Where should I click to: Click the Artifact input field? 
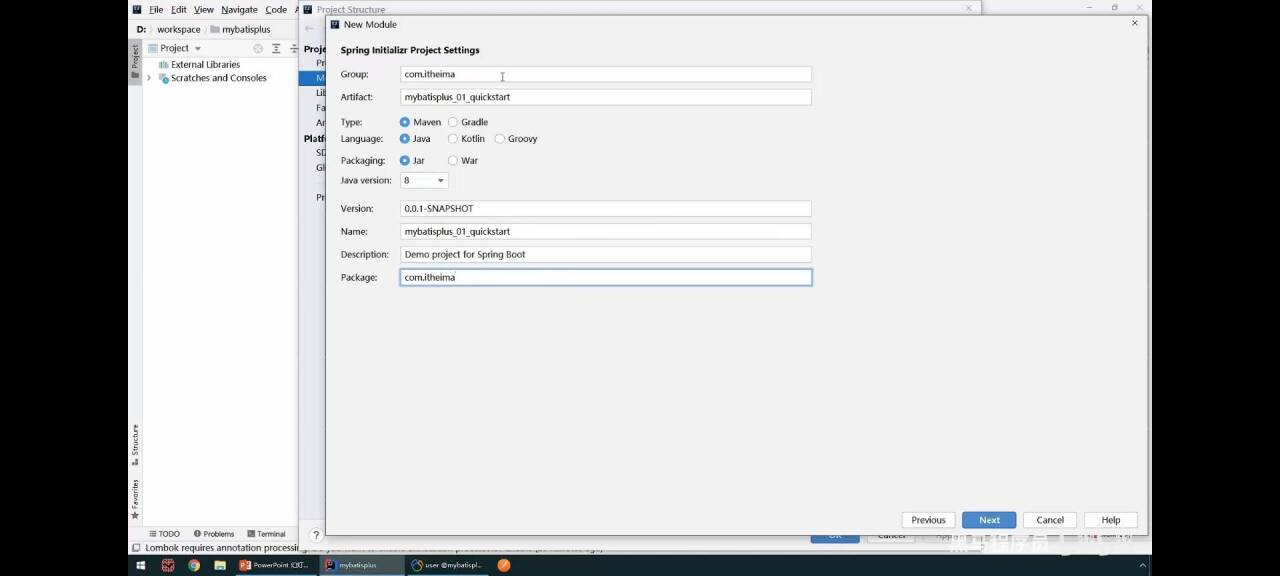(605, 97)
